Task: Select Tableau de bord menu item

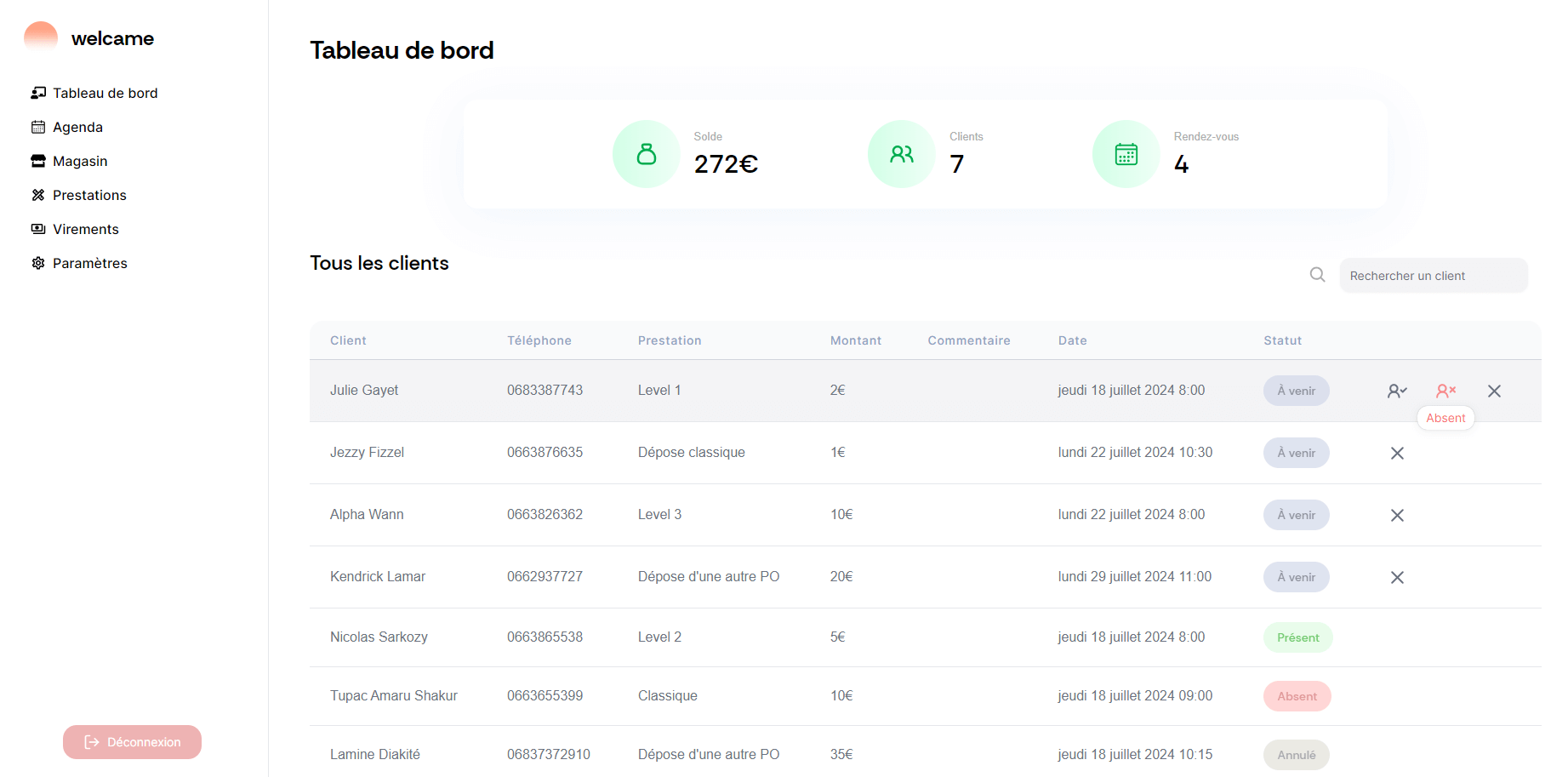Action: coord(105,93)
